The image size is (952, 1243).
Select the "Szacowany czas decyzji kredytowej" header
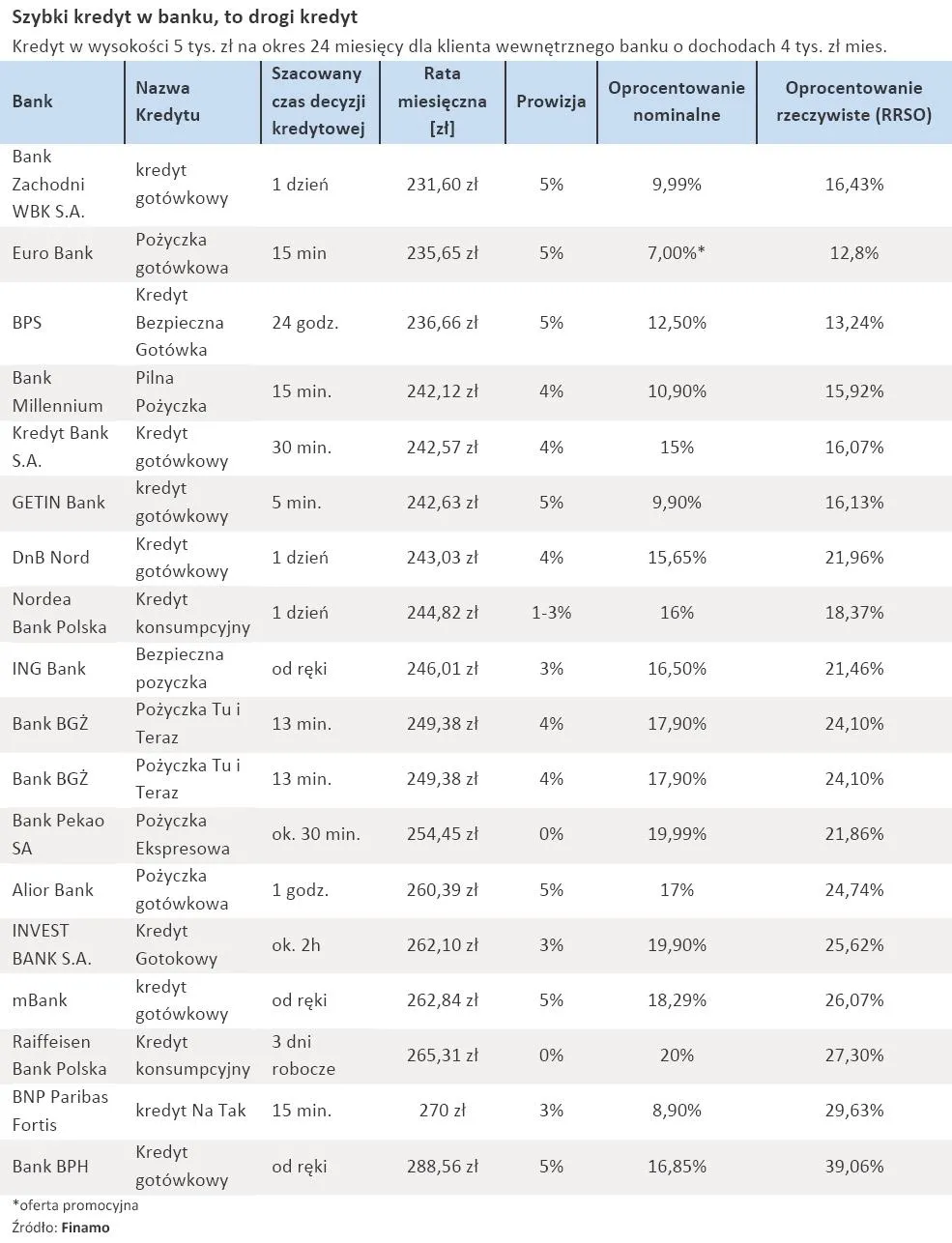click(317, 101)
